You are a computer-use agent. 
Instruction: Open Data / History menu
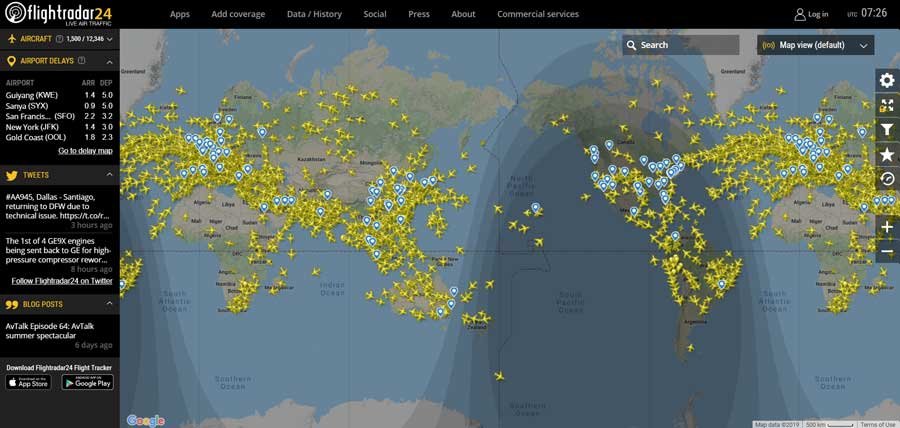point(314,14)
